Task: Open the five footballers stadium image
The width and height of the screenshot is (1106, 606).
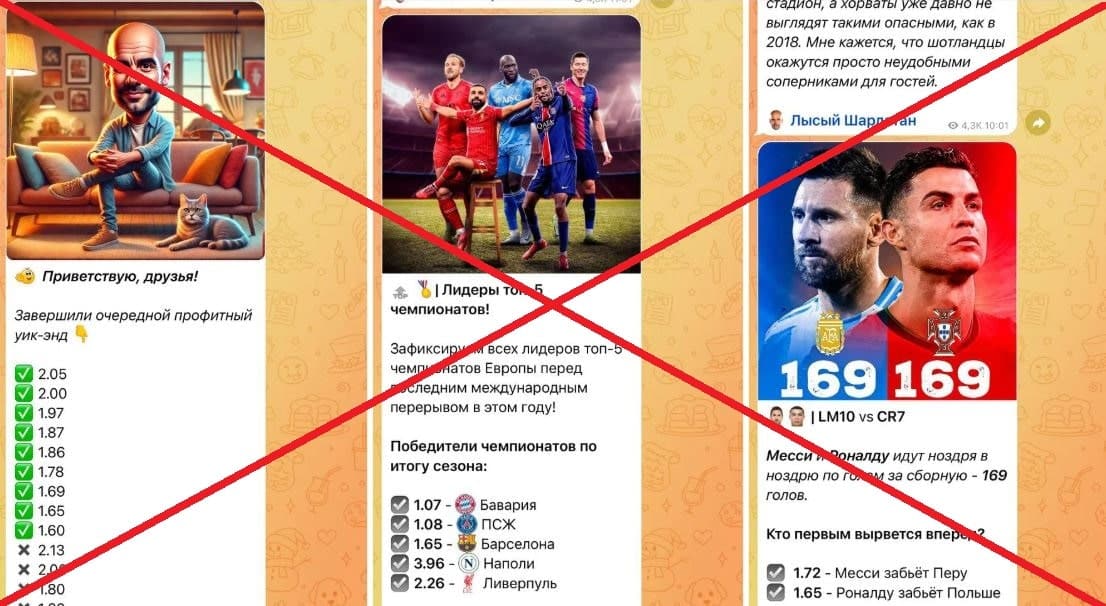Action: (x=511, y=144)
